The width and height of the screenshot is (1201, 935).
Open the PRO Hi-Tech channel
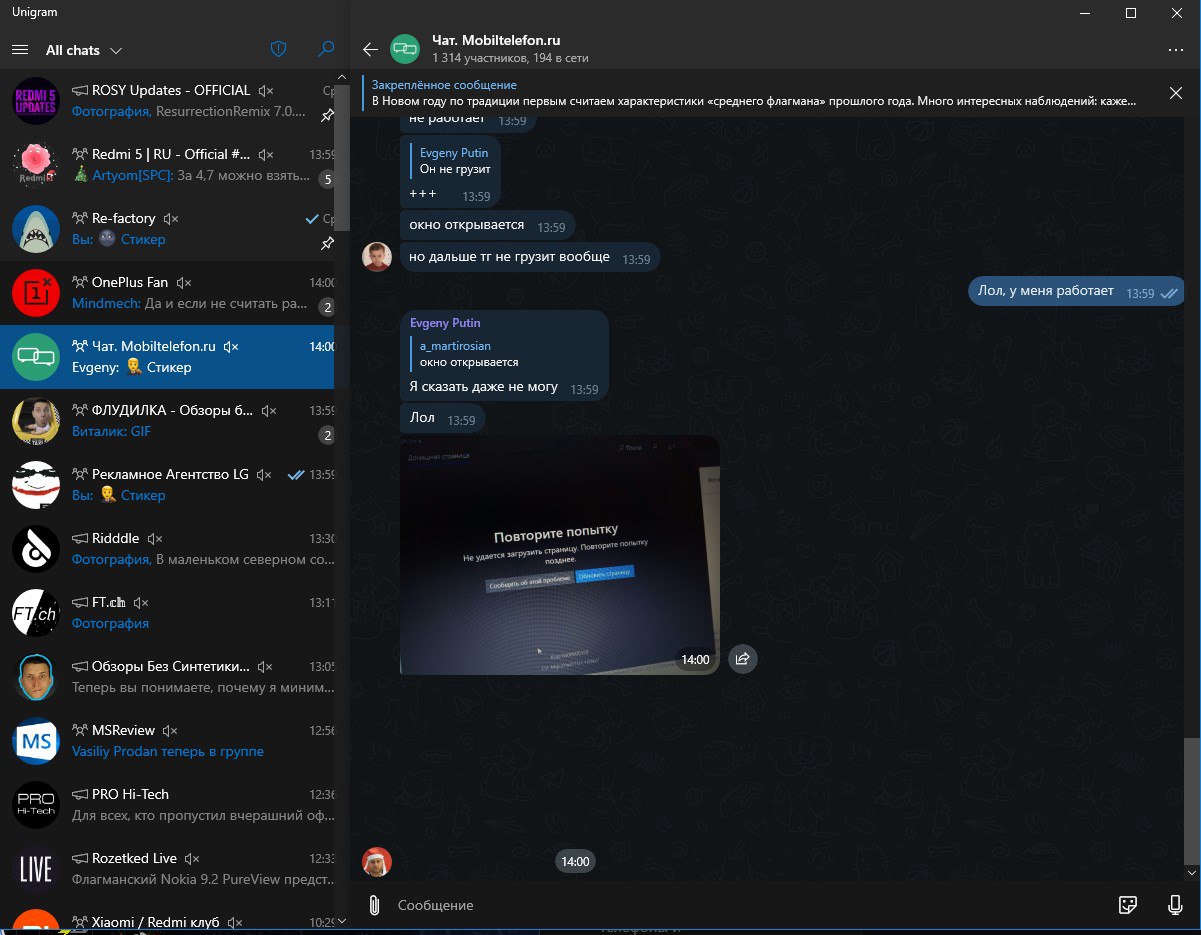pyautogui.click(x=168, y=805)
